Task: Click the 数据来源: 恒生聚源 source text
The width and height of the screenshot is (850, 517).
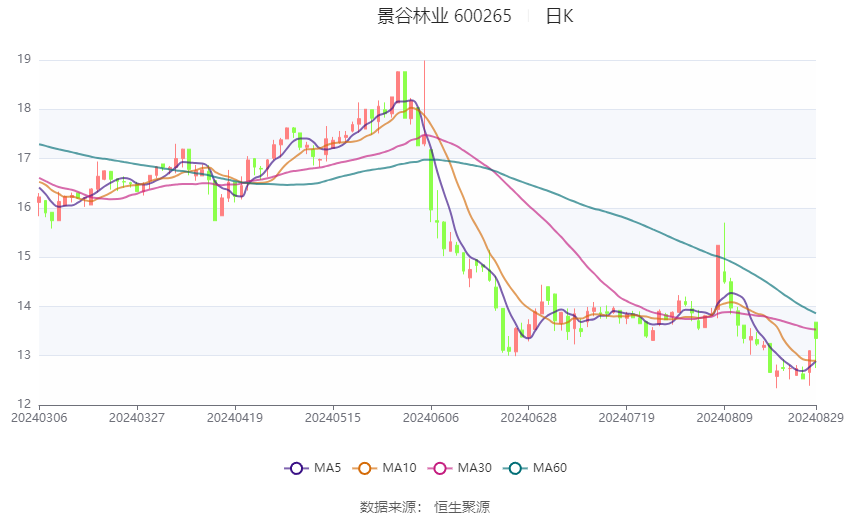Action: (424, 507)
